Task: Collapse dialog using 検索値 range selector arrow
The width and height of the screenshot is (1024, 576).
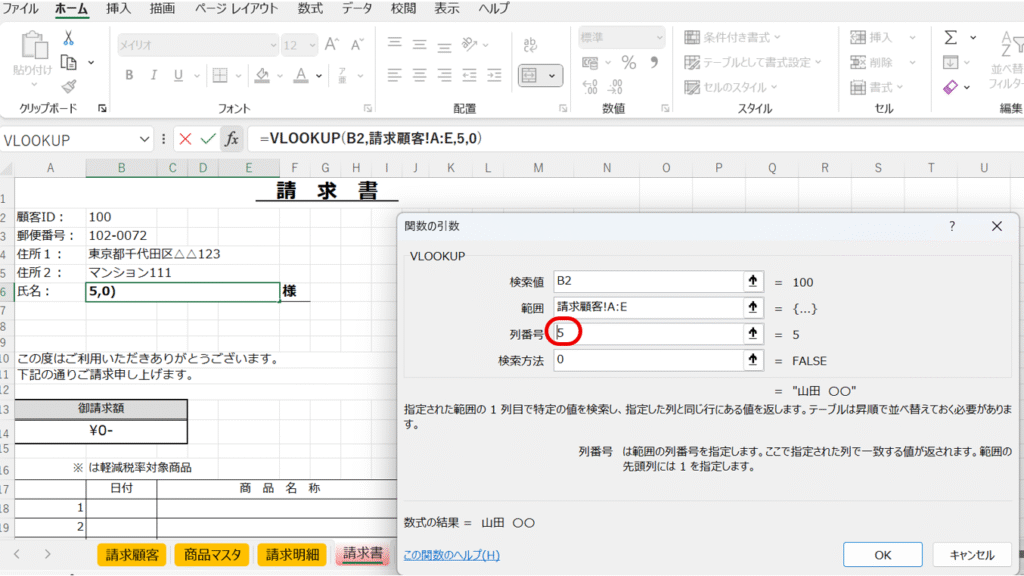Action: pos(753,283)
